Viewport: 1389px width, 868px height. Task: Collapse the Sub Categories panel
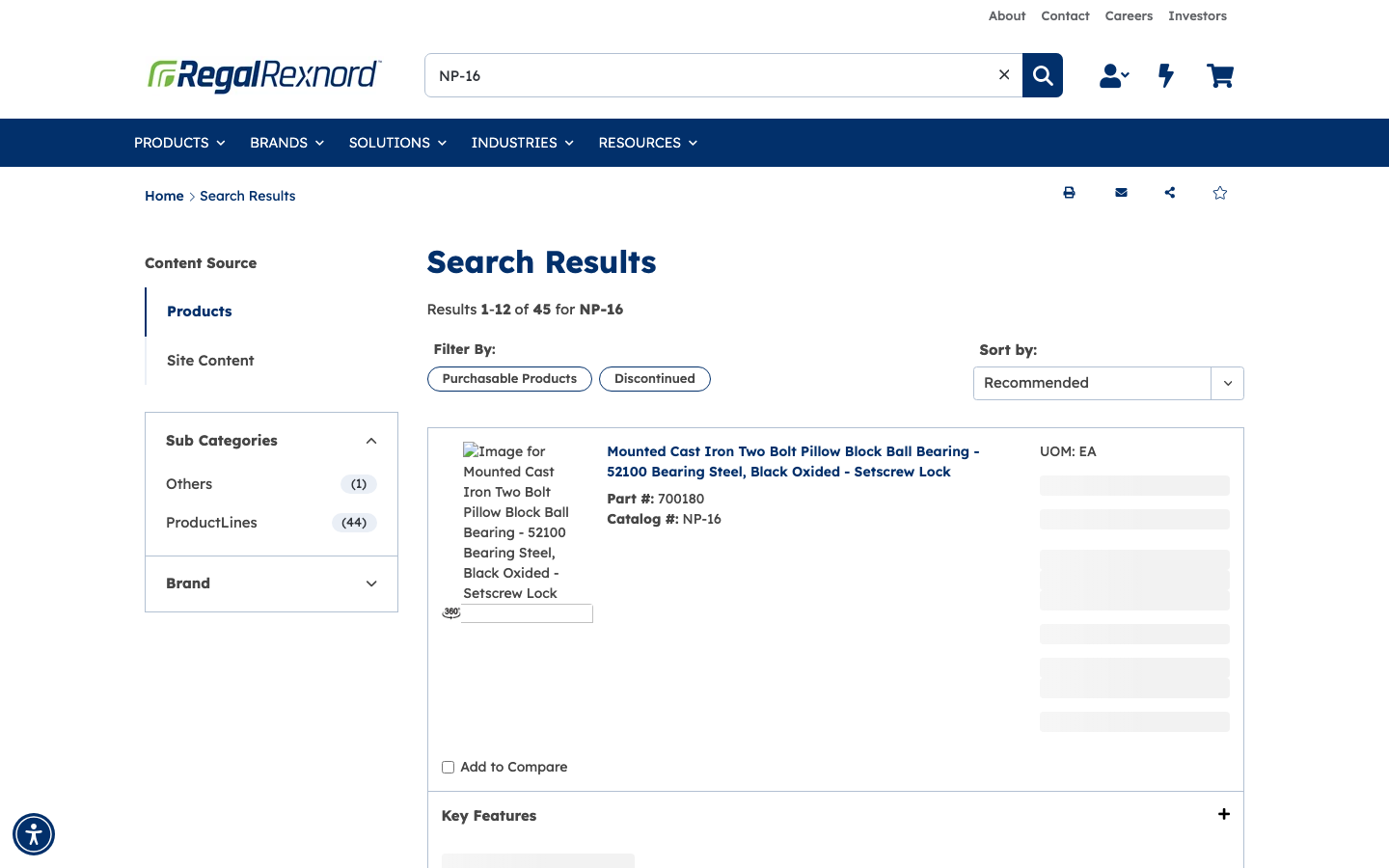tap(371, 441)
